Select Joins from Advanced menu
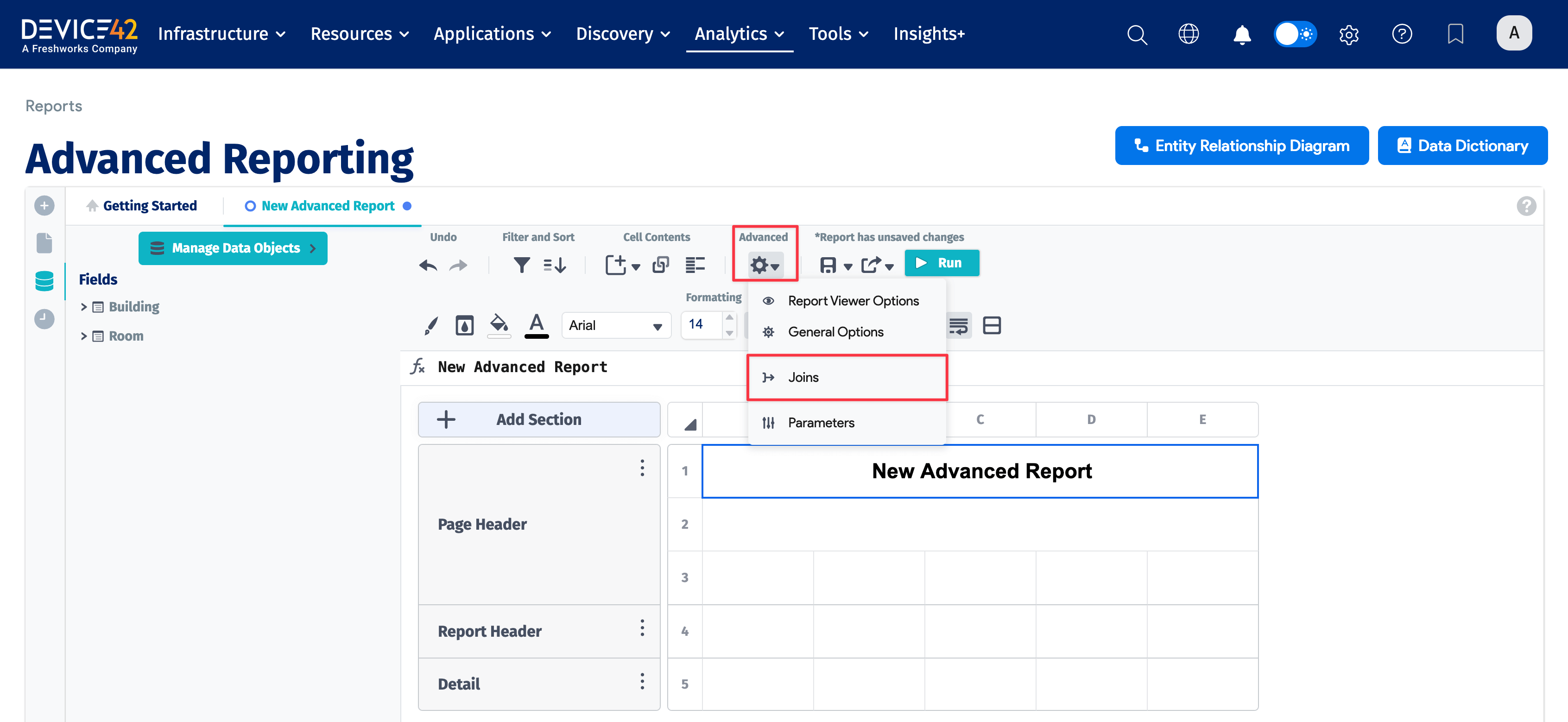The width and height of the screenshot is (1568, 722). tap(847, 377)
